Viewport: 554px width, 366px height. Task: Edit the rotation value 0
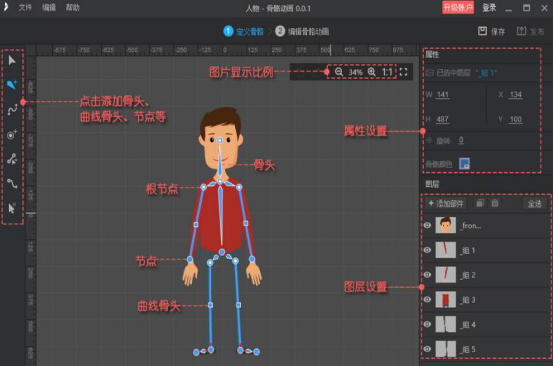(x=461, y=141)
